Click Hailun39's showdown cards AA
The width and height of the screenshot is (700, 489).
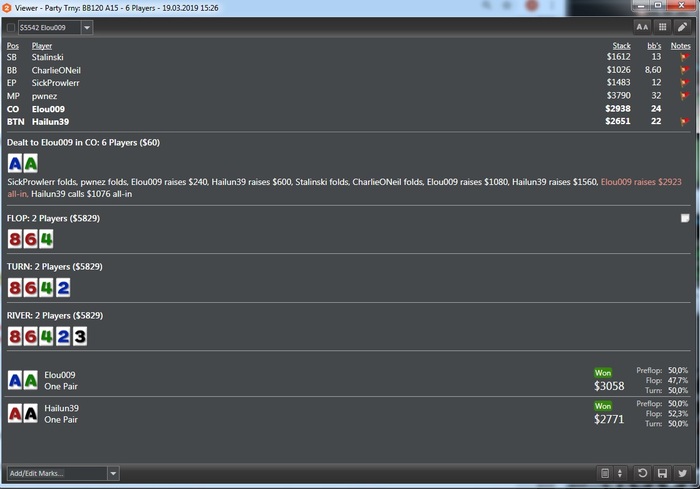pyautogui.click(x=23, y=414)
